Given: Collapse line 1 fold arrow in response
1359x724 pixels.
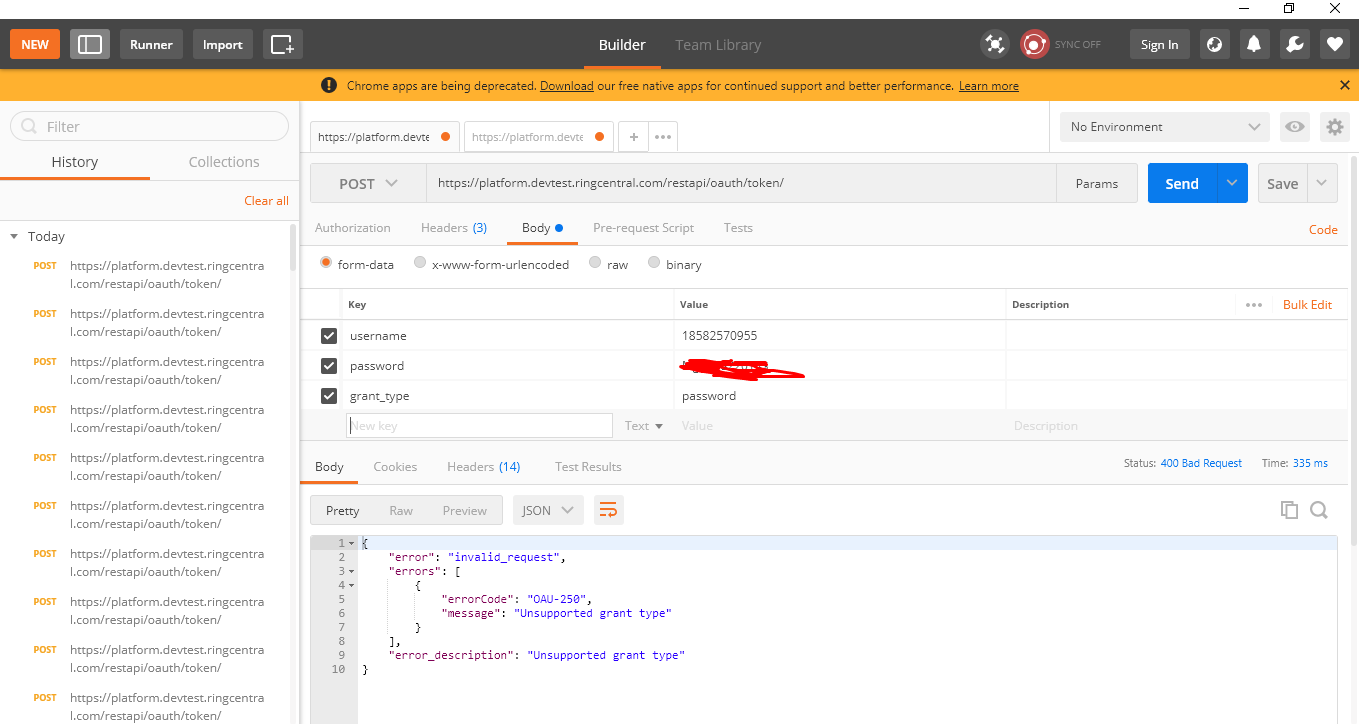Looking at the screenshot, I should coord(351,543).
